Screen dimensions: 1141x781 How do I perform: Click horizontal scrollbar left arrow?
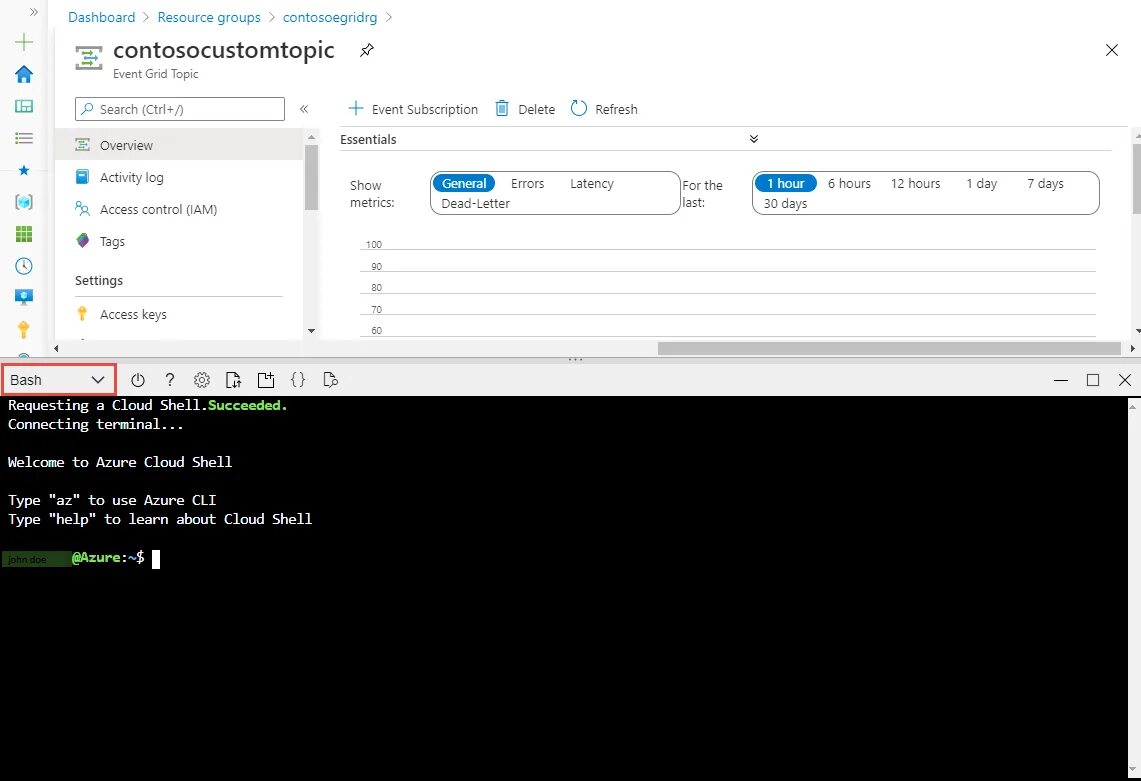tap(57, 349)
